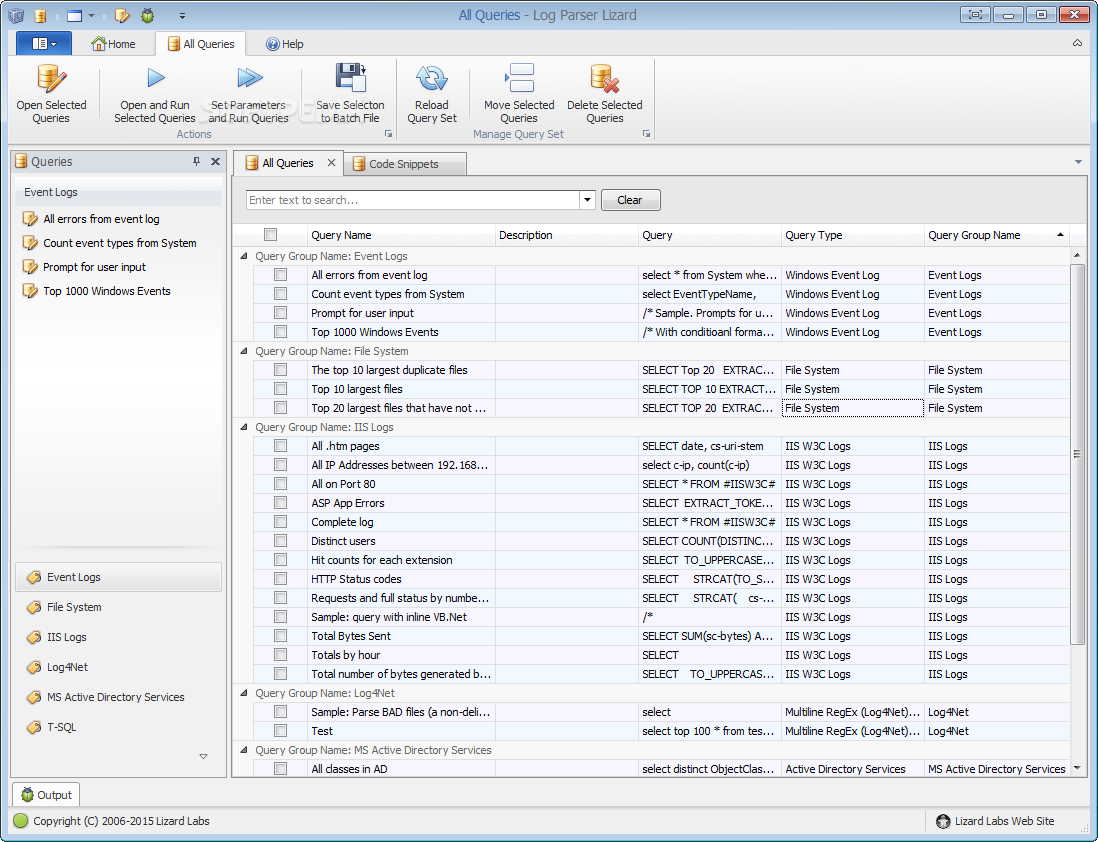The width and height of the screenshot is (1098, 842).
Task: Expand navigation pane overflow arrow
Action: pyautogui.click(x=203, y=757)
